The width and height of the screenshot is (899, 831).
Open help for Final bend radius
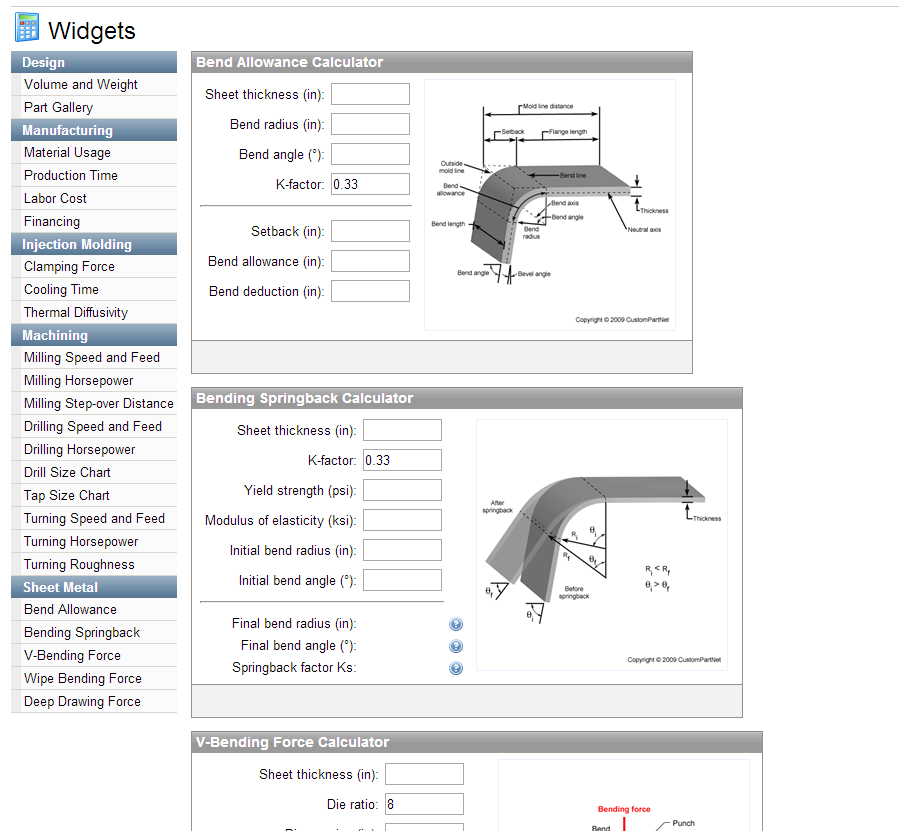tap(456, 624)
